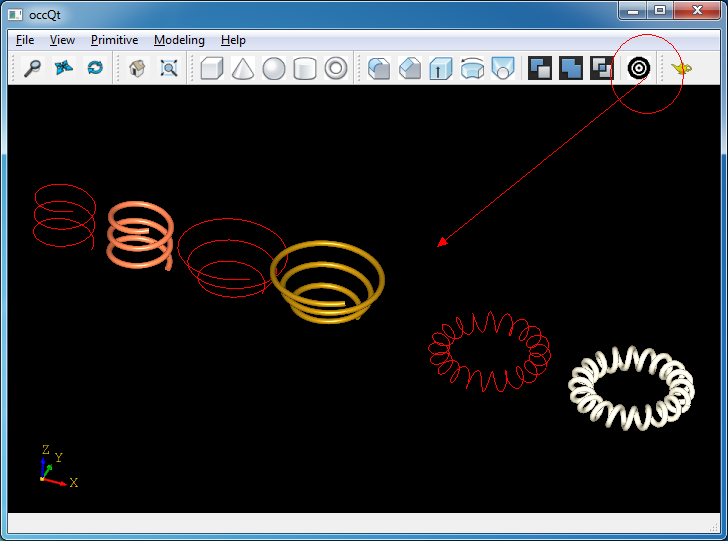Open the Modeling menu
Viewport: 728px width, 541px height.
coord(179,40)
